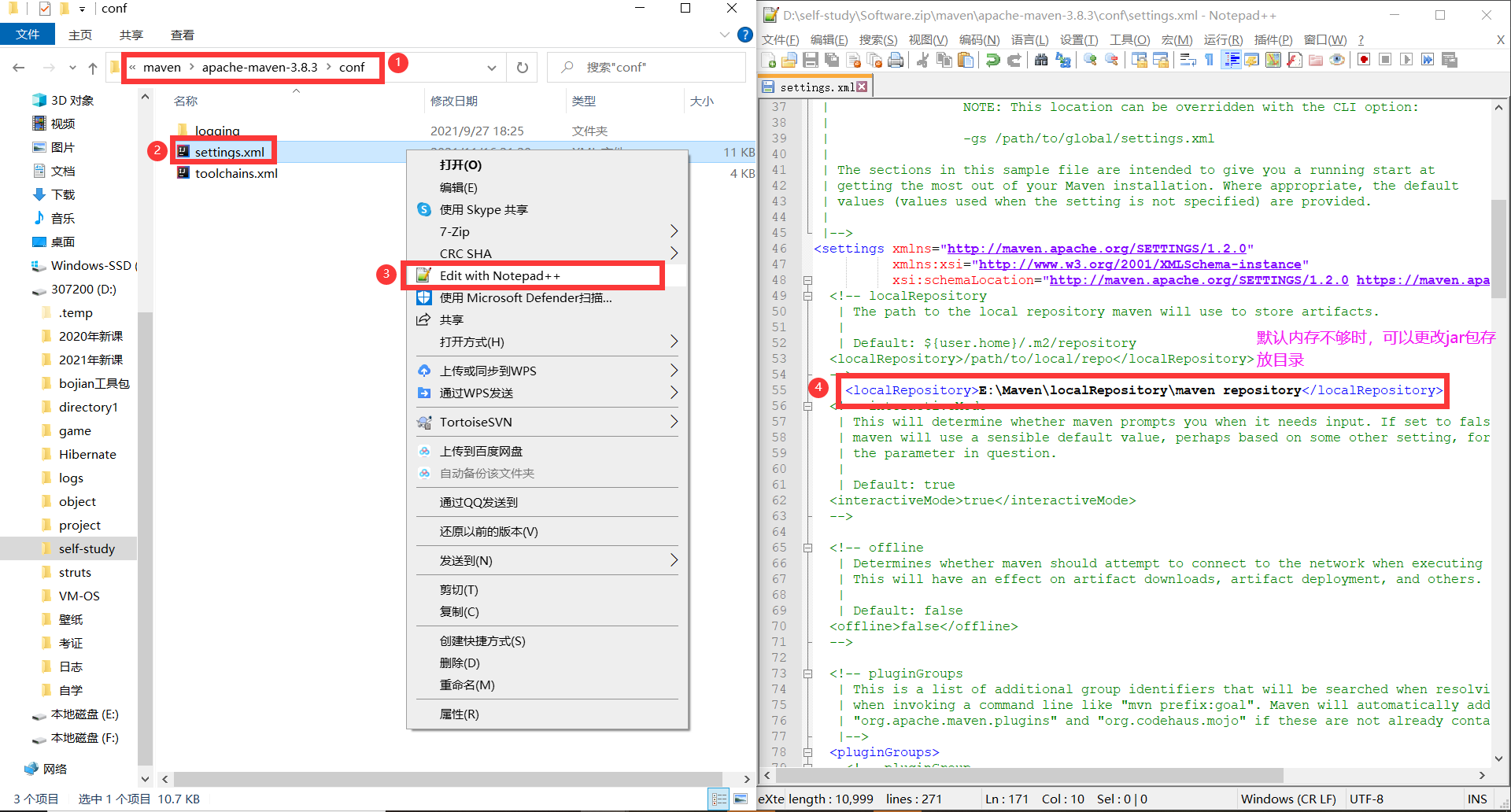This screenshot has height=812, width=1511.
Task: Select 属性(R) from the context menu
Action: tap(546, 714)
